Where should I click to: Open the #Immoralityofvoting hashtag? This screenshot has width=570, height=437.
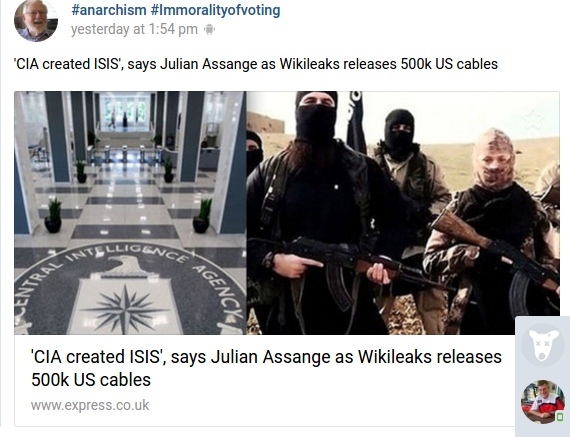[215, 10]
